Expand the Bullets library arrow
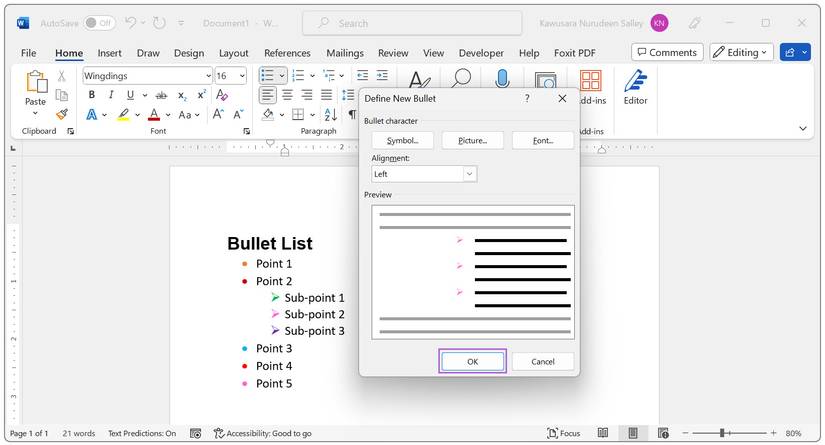 pos(282,76)
